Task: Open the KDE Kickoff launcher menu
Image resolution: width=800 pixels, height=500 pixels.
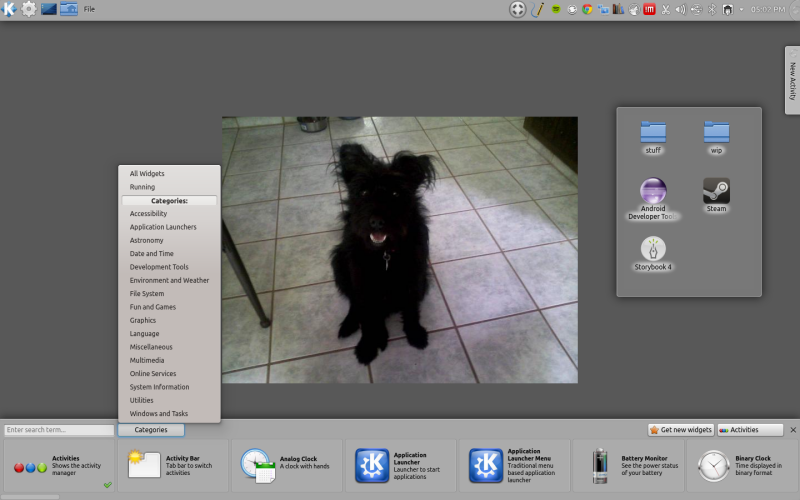Action: pos(9,9)
